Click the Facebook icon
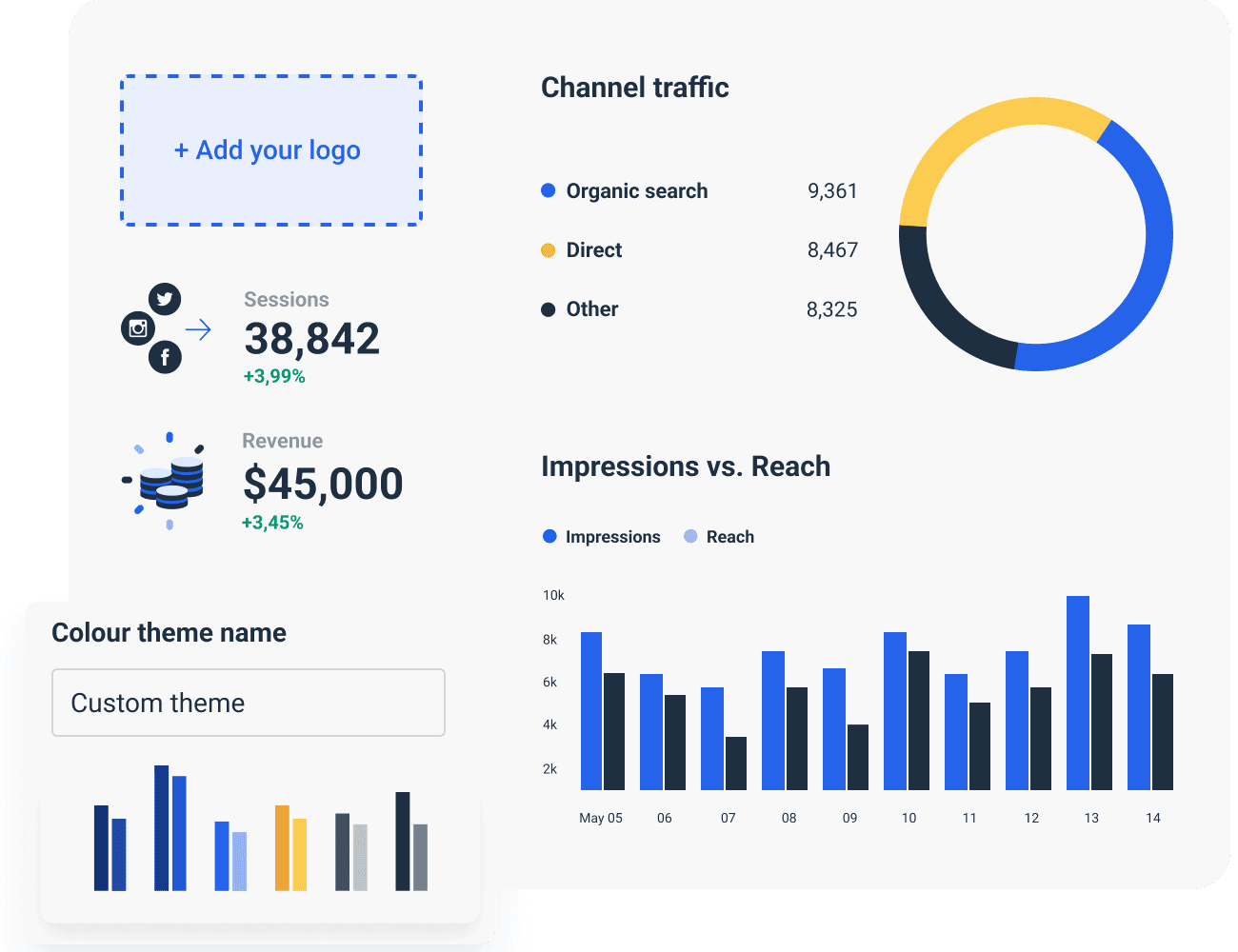This screenshot has width=1238, height=952. click(167, 358)
